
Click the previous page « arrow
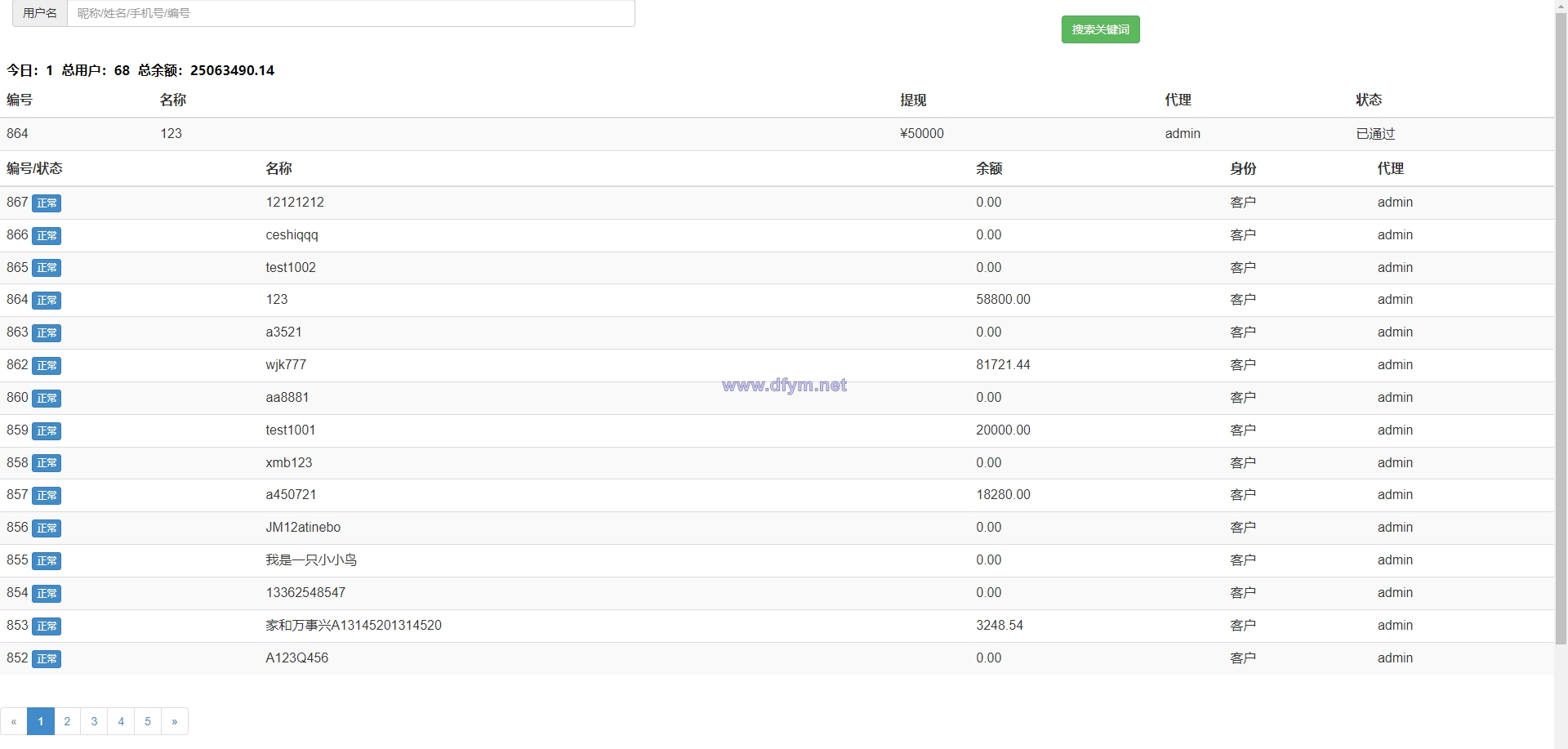(14, 721)
